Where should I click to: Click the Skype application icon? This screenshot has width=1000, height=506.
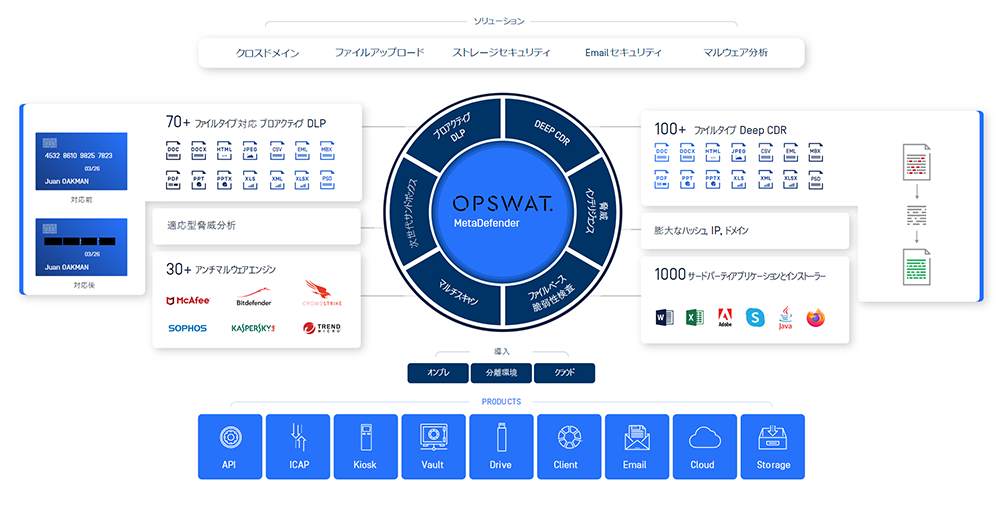pos(755,317)
